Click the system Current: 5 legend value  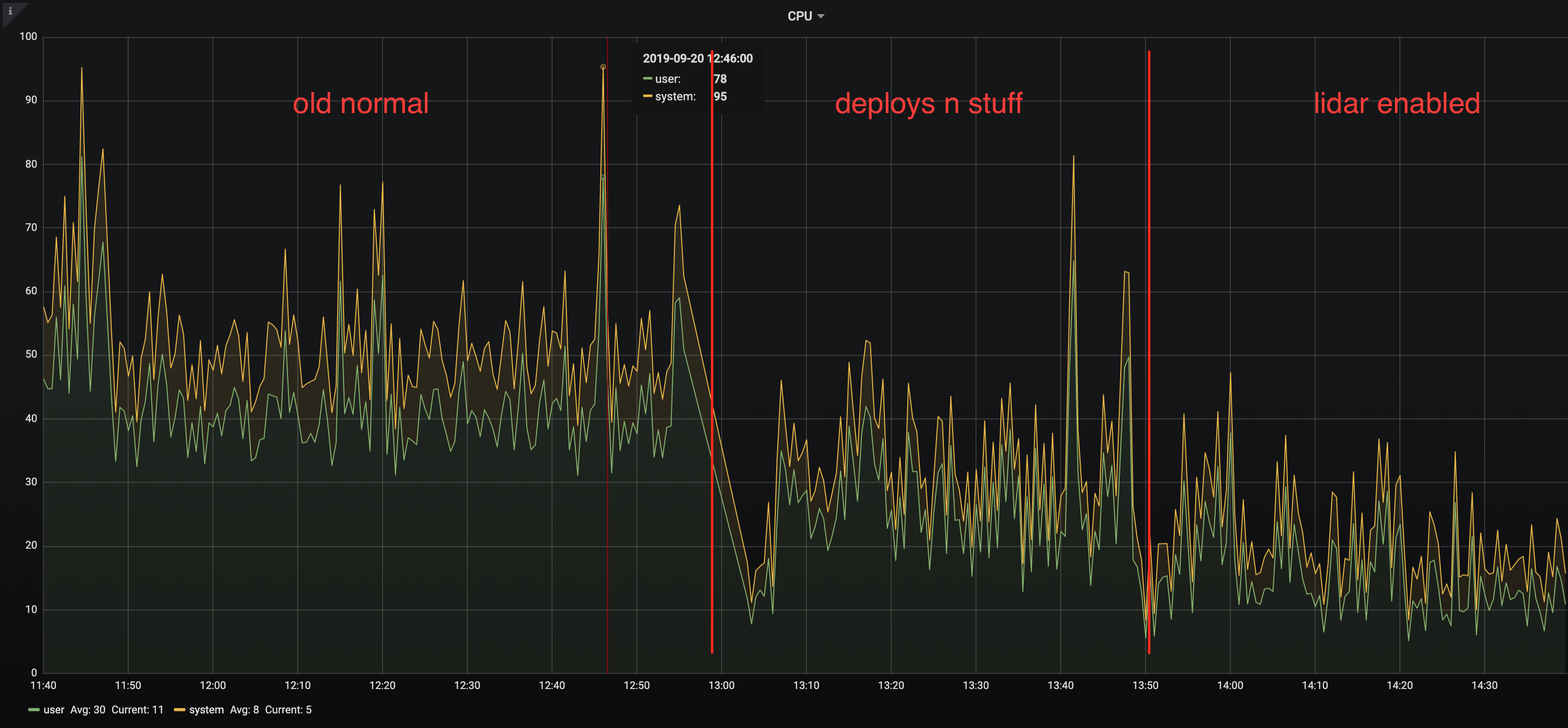coord(288,710)
